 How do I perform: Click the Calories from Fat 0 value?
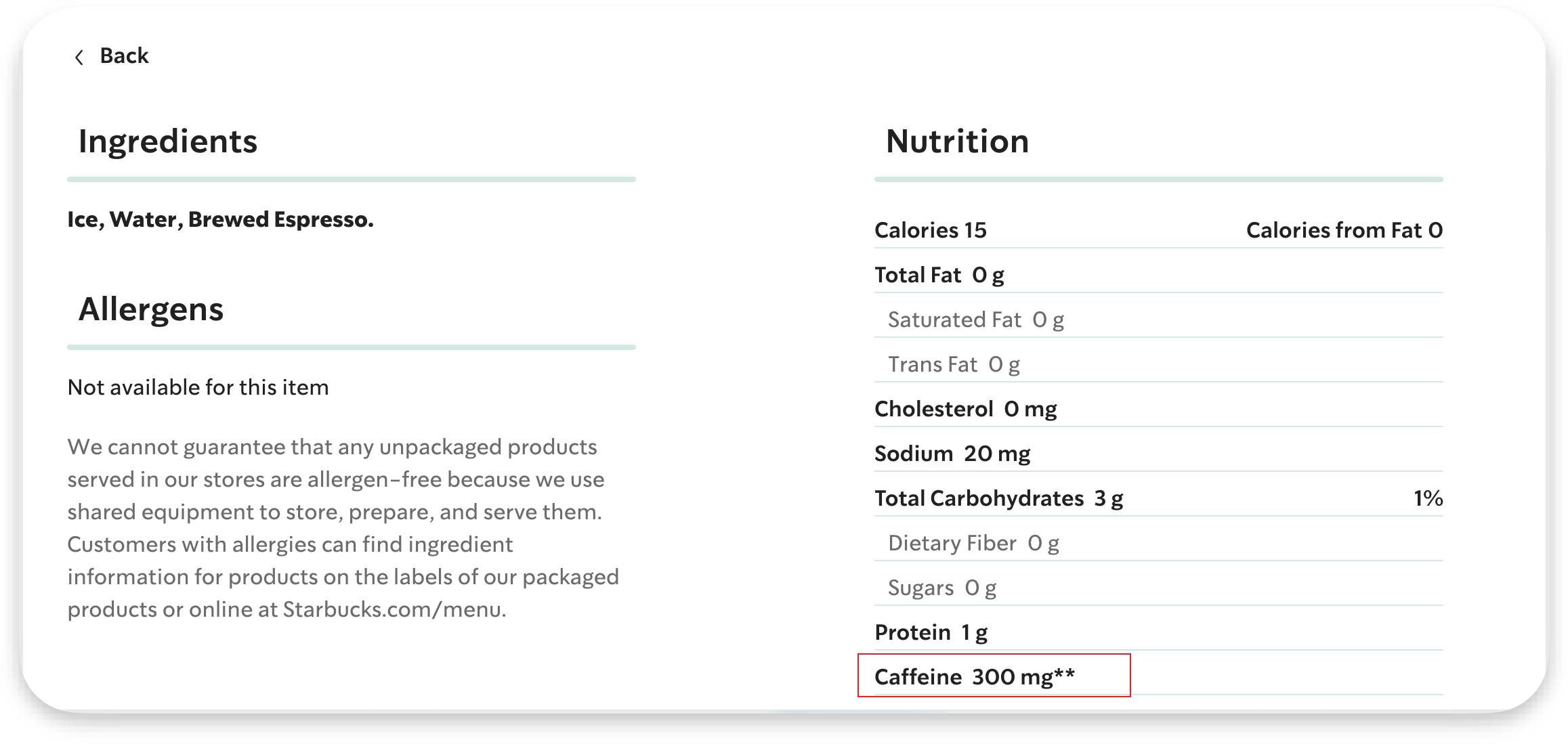click(x=1344, y=230)
